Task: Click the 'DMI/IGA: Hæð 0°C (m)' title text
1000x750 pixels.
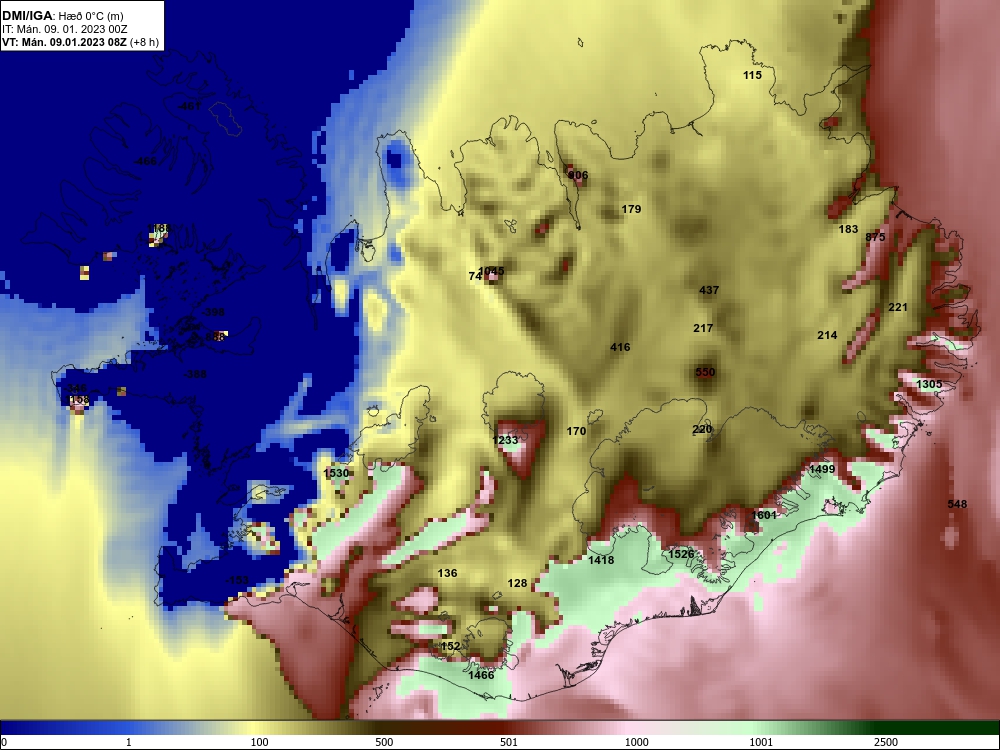Action: pos(62,16)
